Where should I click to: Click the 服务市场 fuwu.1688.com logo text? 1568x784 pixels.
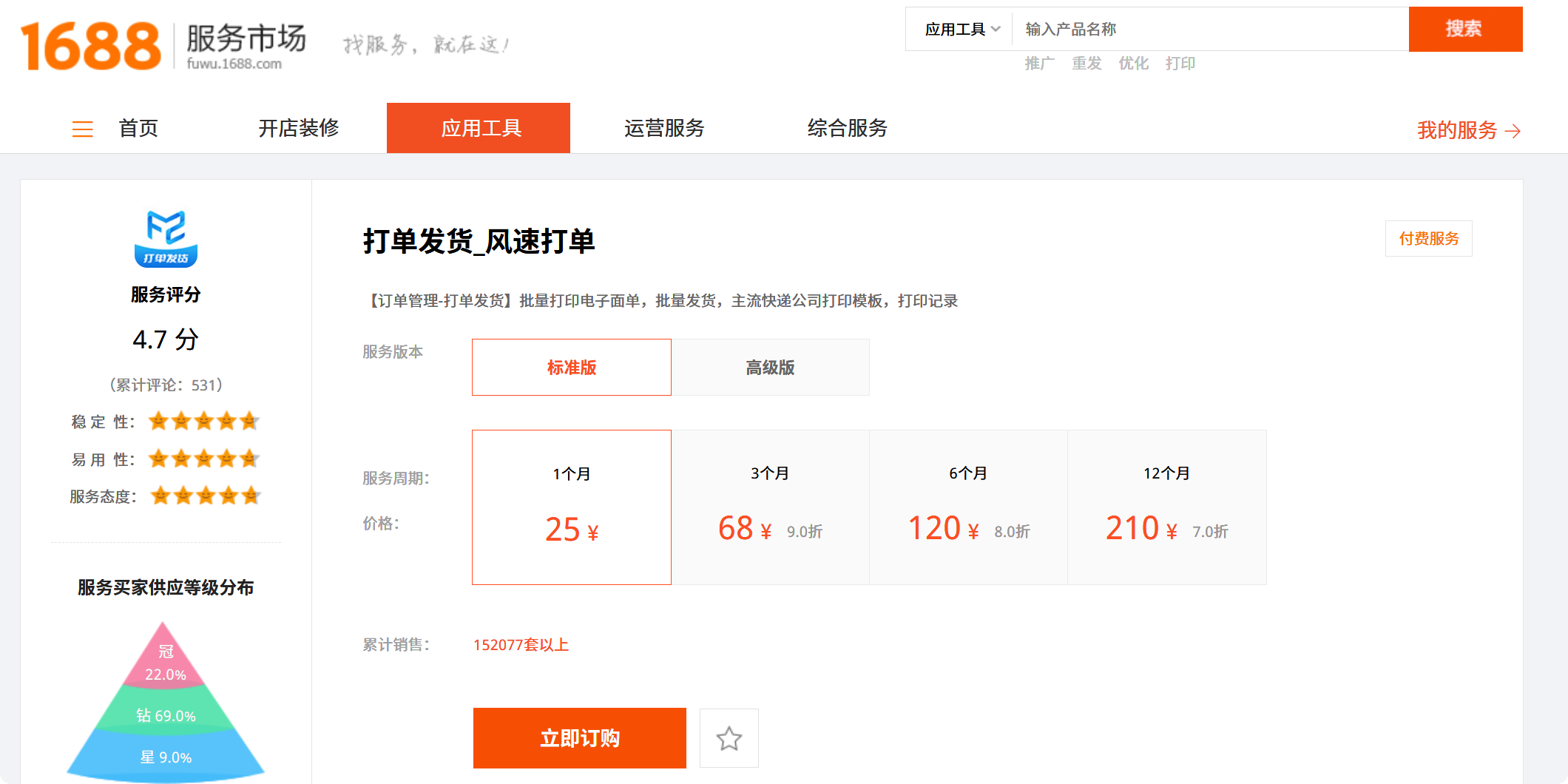pyautogui.click(x=246, y=46)
